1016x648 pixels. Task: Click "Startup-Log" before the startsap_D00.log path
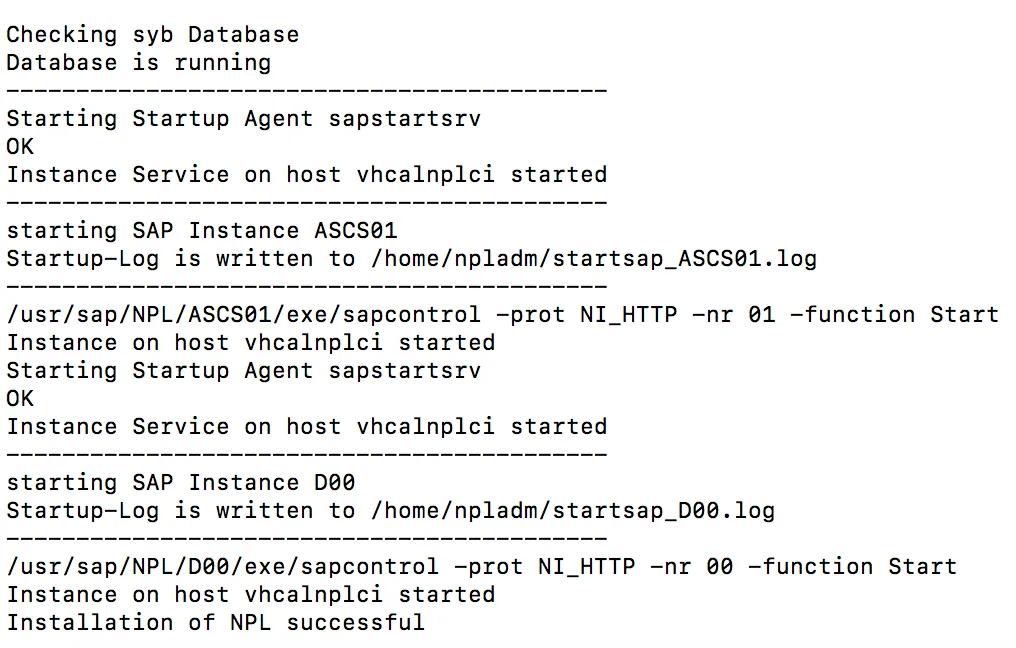click(x=82, y=511)
